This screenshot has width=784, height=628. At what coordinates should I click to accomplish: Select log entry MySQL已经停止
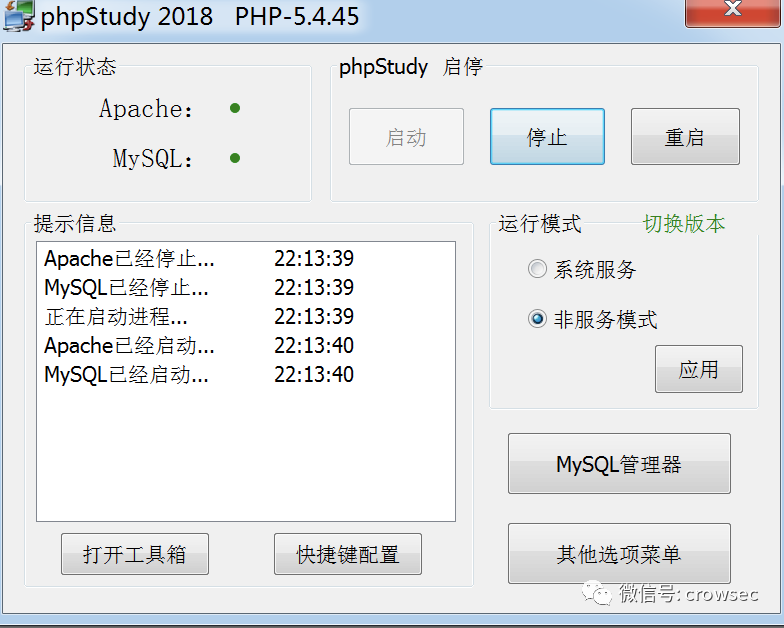246,288
